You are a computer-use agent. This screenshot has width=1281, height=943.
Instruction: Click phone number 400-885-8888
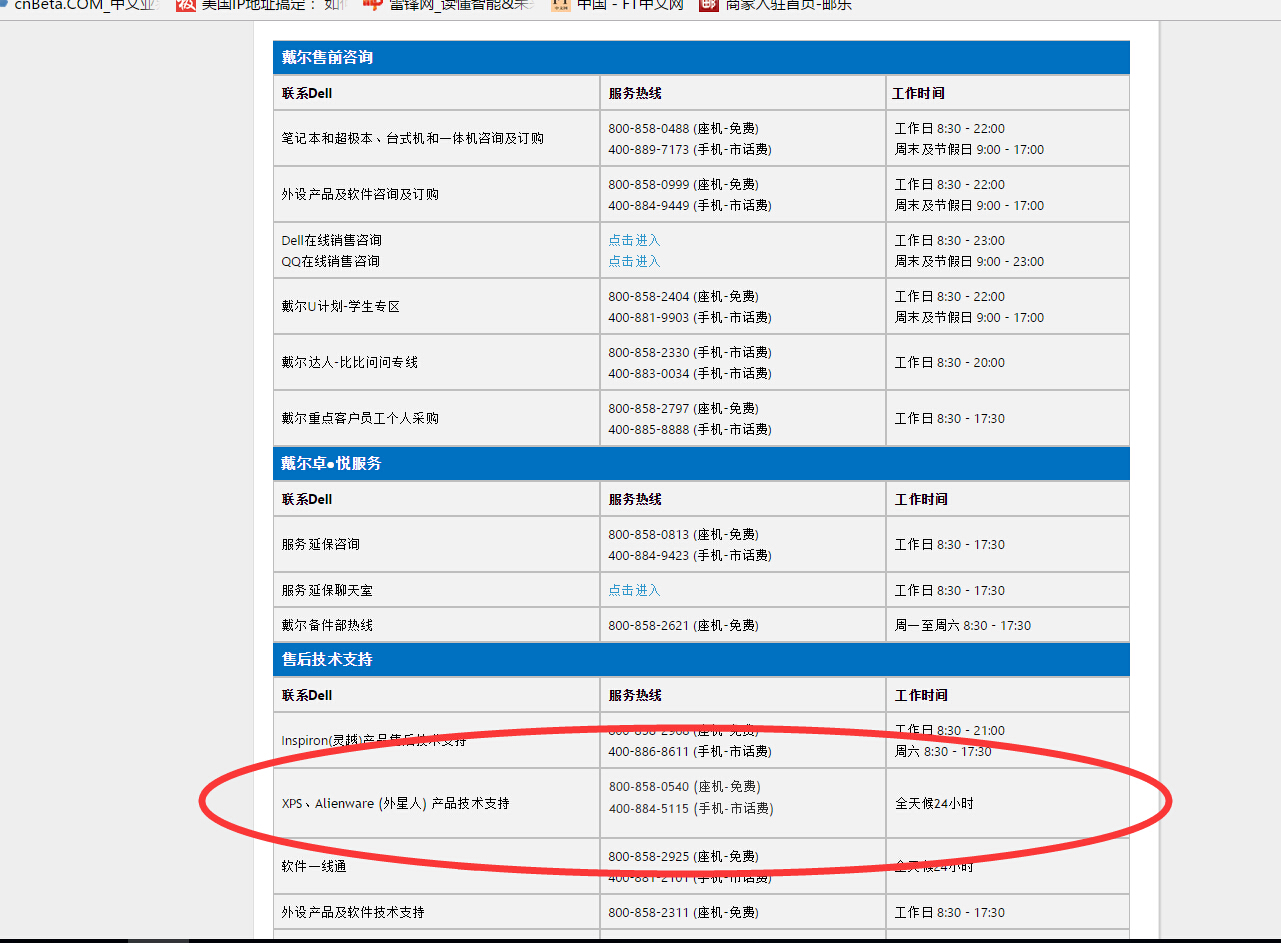649,429
